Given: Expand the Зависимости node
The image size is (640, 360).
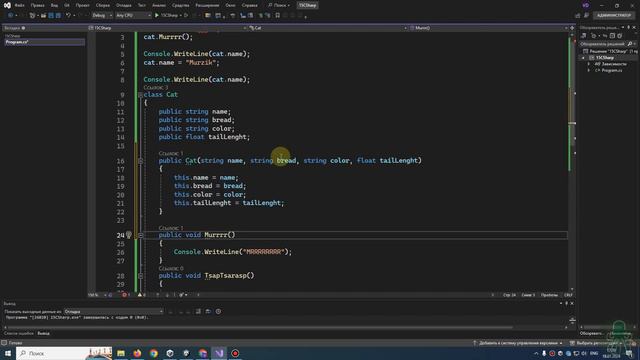Looking at the screenshot, I should tap(589, 64).
